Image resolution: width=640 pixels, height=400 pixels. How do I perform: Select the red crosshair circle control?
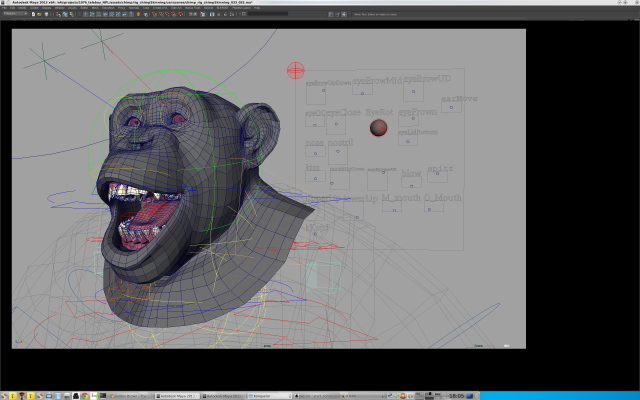tap(295, 70)
